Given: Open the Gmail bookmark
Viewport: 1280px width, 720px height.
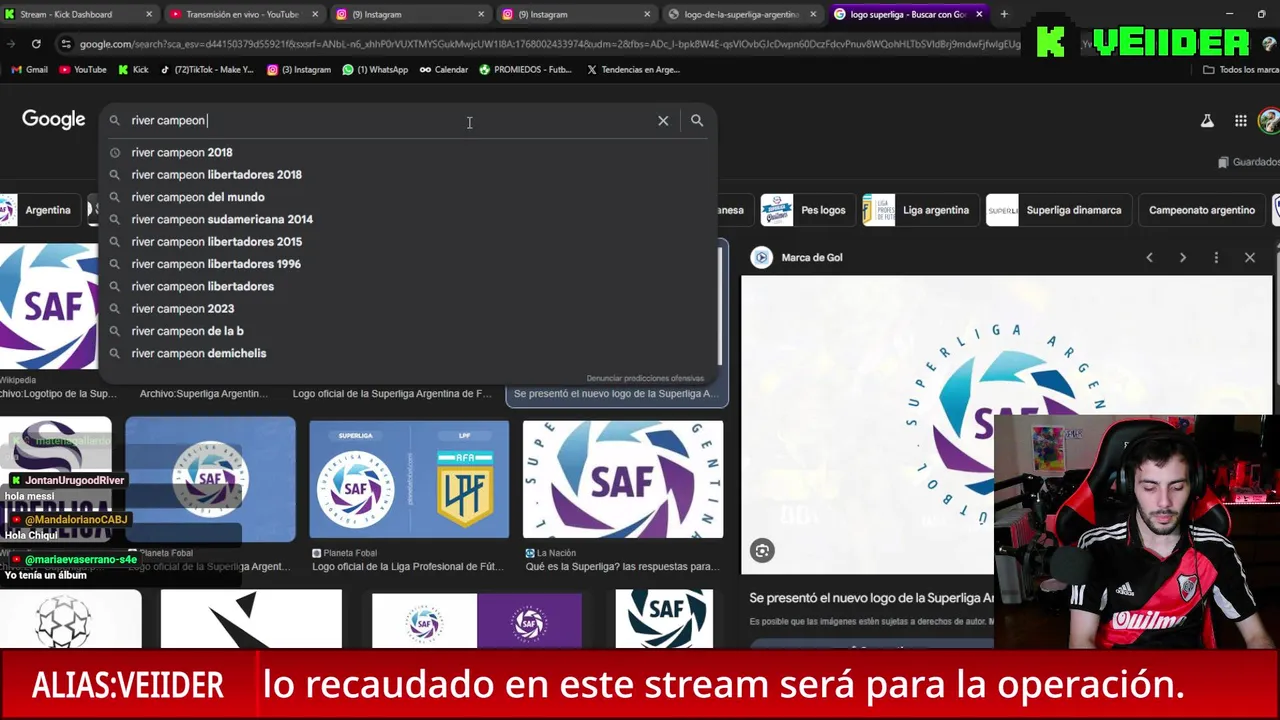Looking at the screenshot, I should (x=29, y=70).
